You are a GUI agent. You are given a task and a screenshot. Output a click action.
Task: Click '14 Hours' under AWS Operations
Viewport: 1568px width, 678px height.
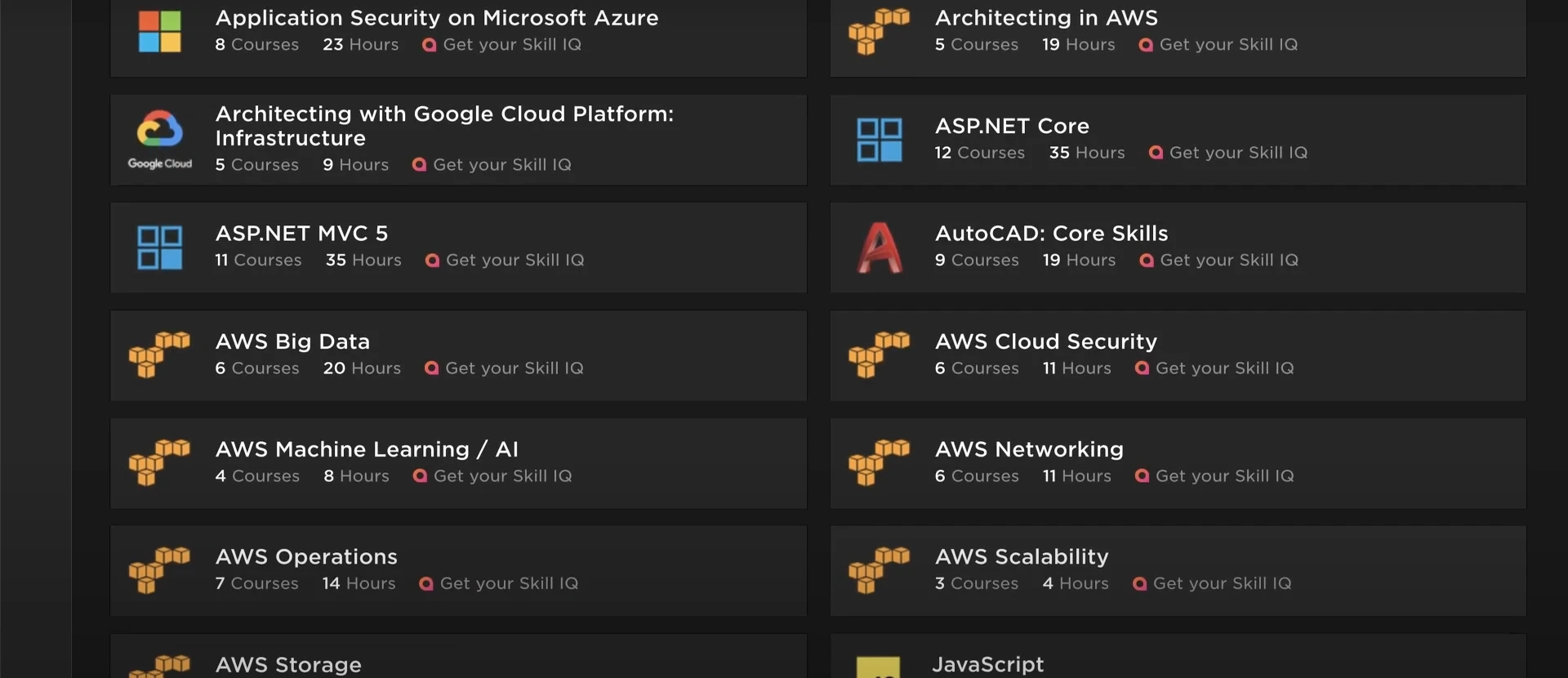359,584
